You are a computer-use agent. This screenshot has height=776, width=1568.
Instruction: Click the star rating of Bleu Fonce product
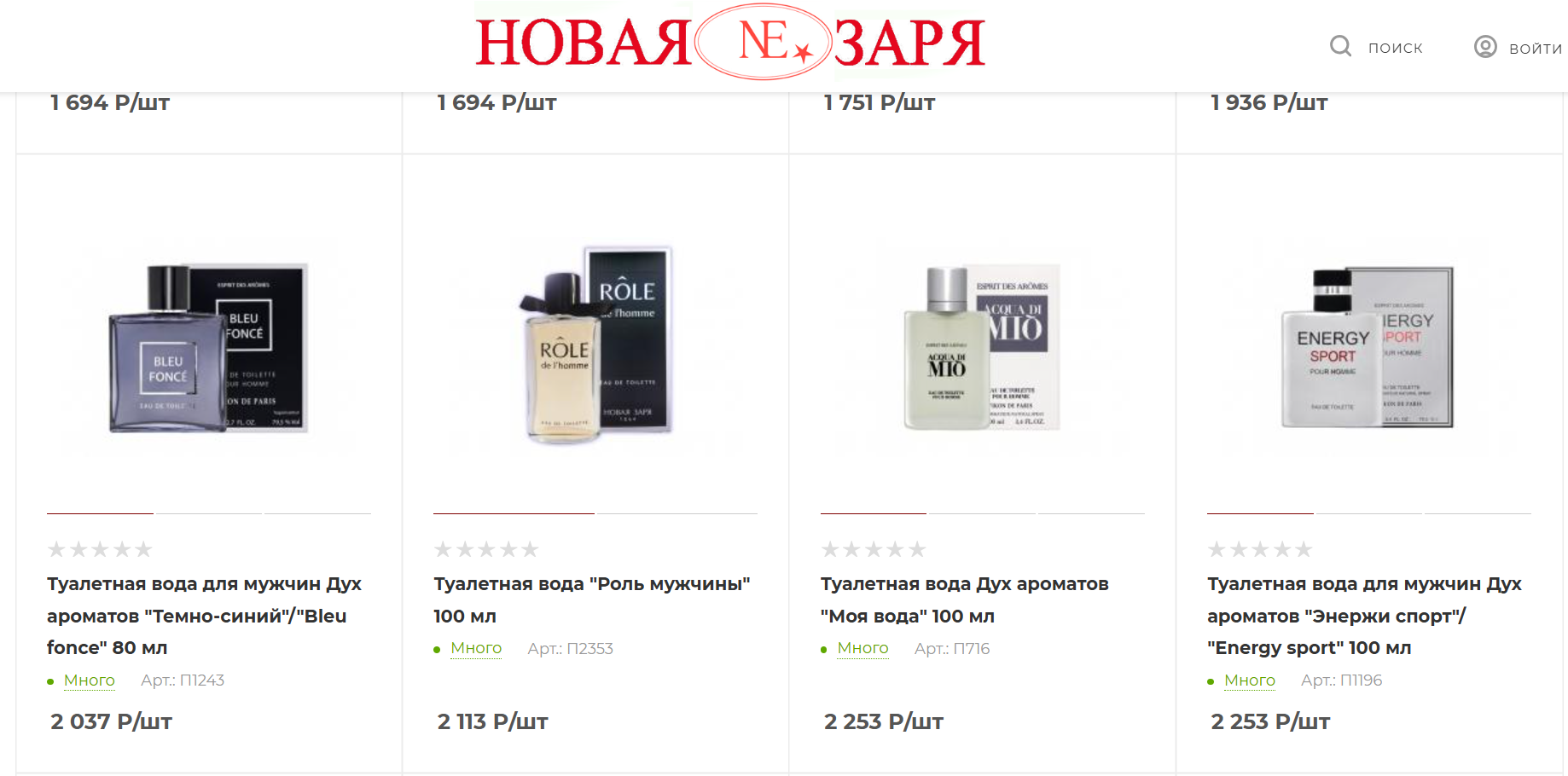(x=100, y=549)
